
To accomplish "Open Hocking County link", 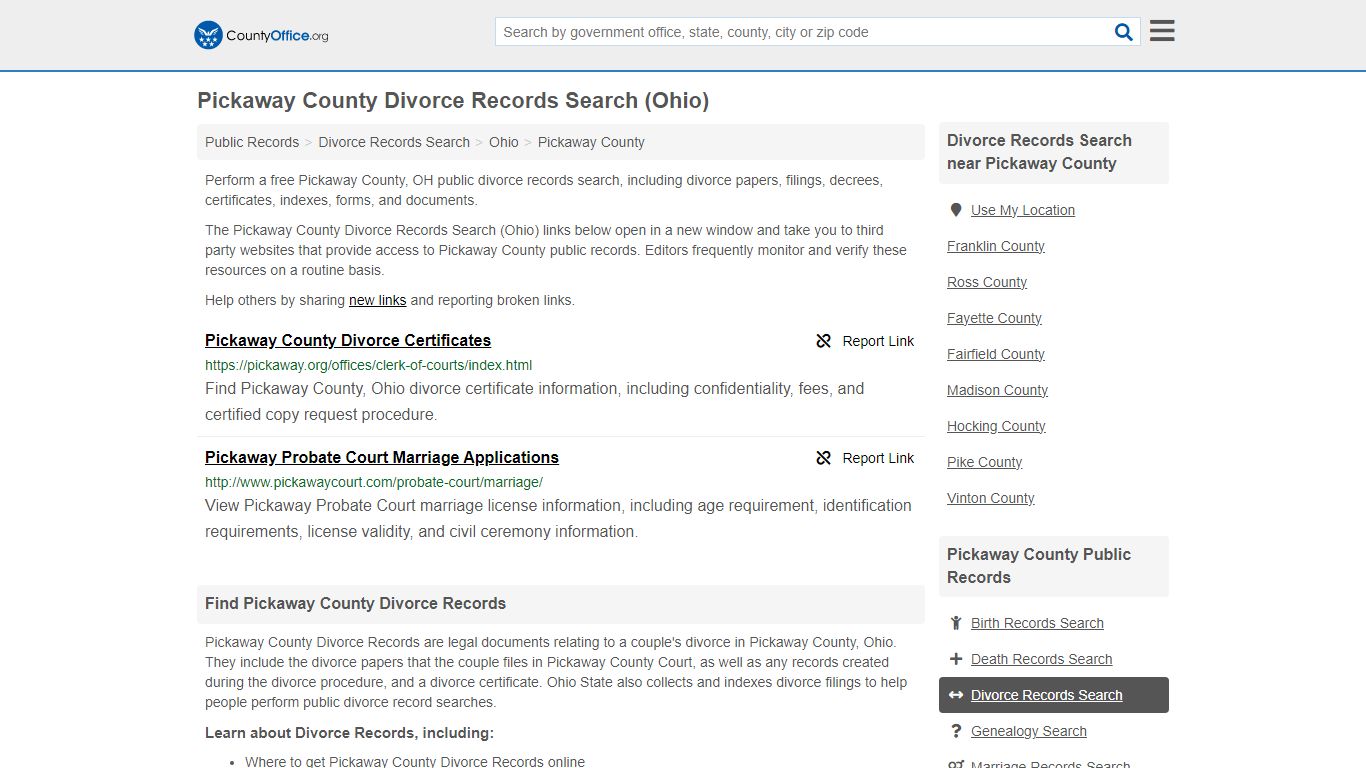I will (996, 426).
